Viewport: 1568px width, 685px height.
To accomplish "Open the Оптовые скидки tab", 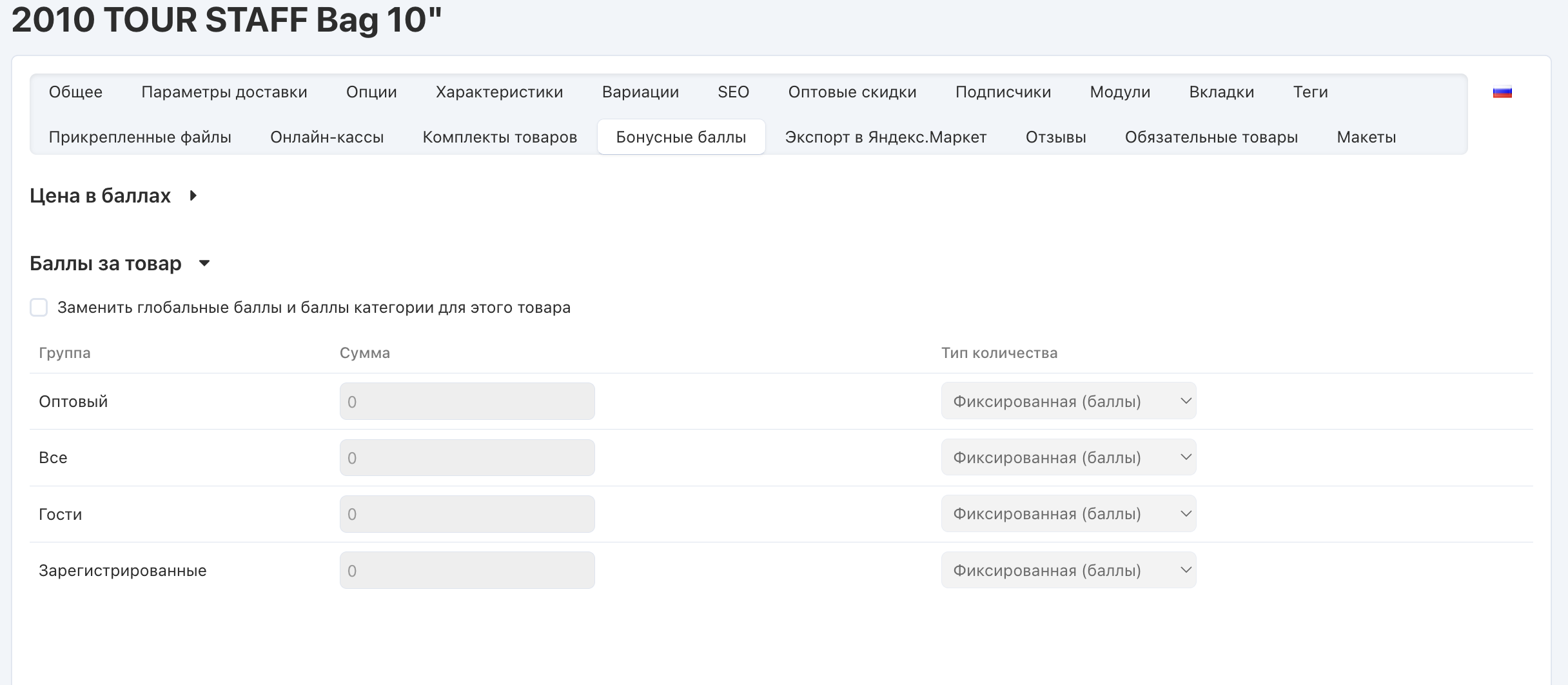I will [x=852, y=92].
